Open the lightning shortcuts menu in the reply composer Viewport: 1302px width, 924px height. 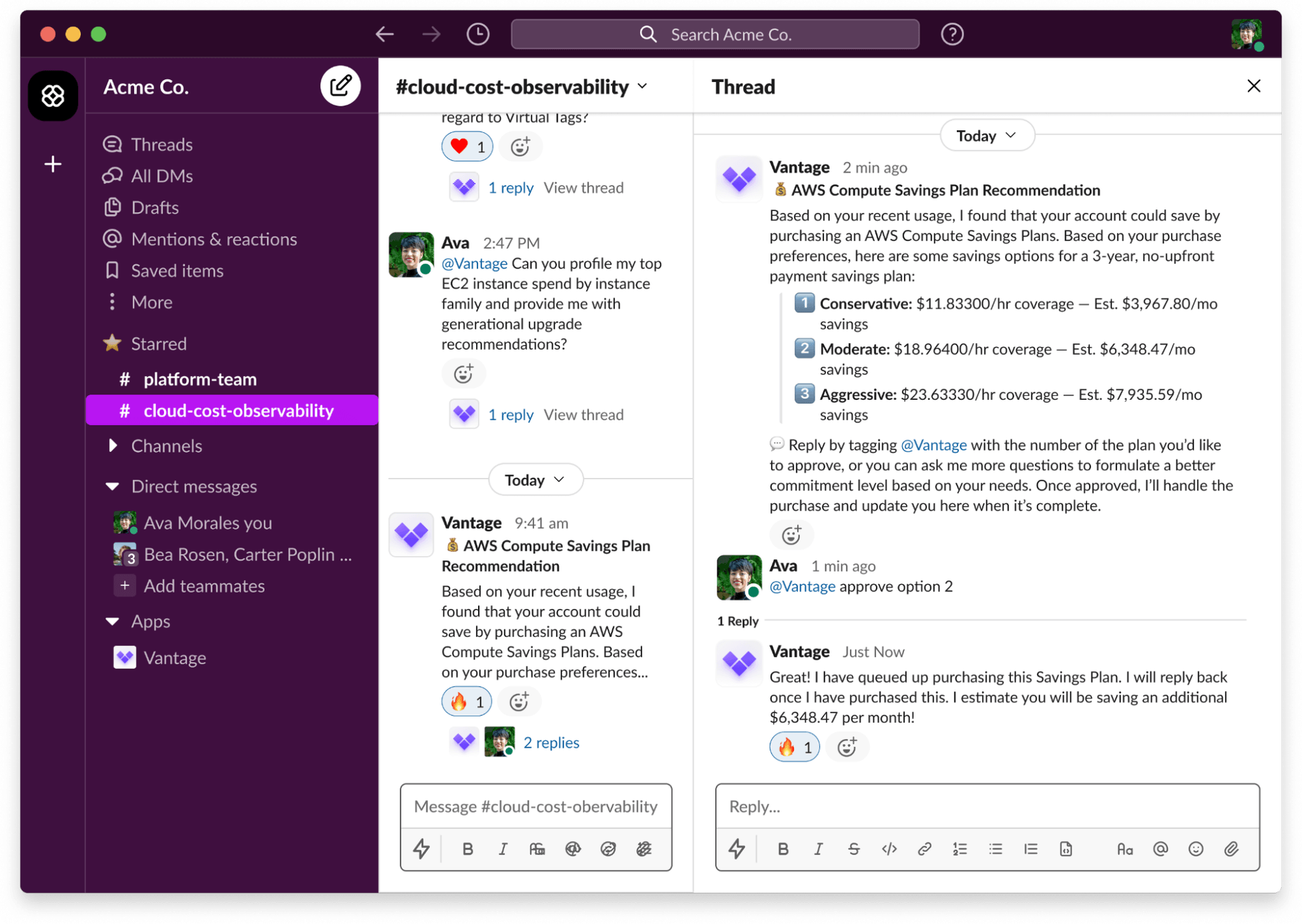click(x=737, y=849)
